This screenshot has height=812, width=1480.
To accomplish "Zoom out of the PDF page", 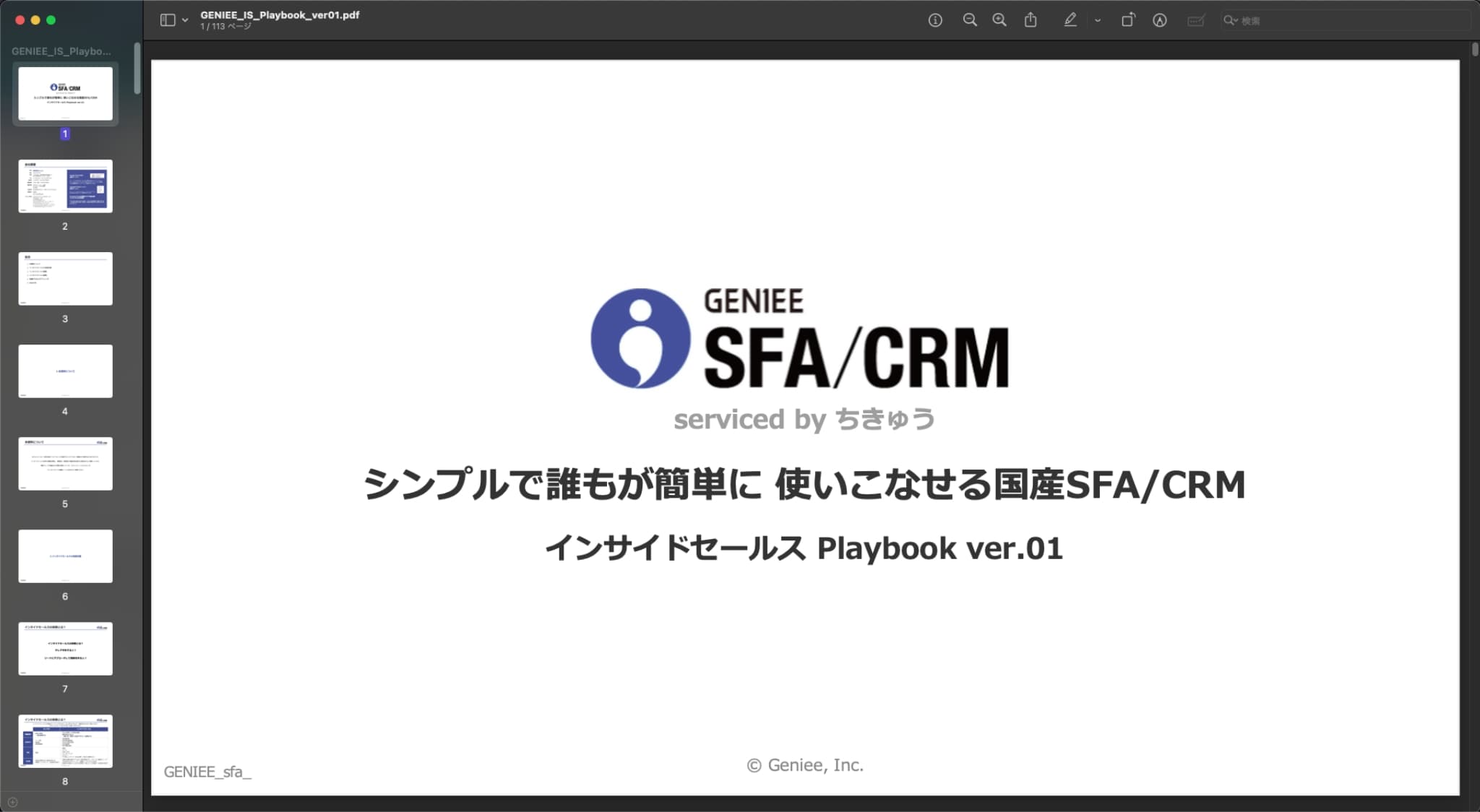I will point(970,20).
